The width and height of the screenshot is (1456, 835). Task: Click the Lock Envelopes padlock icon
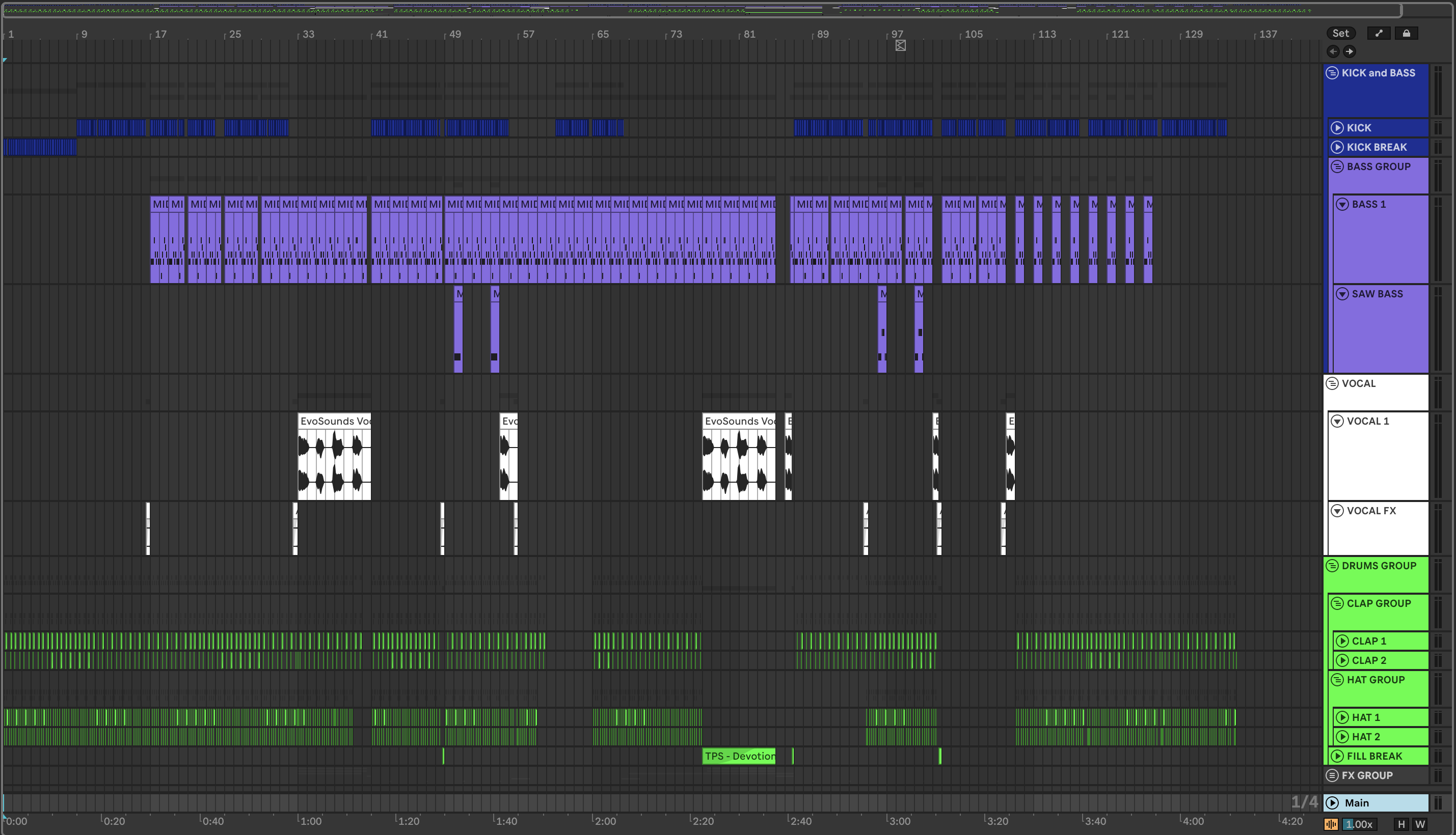coord(1406,33)
